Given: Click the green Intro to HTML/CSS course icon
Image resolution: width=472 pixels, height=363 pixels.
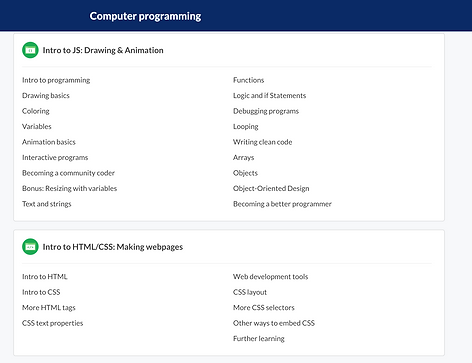Looking at the screenshot, I should (x=30, y=247).
